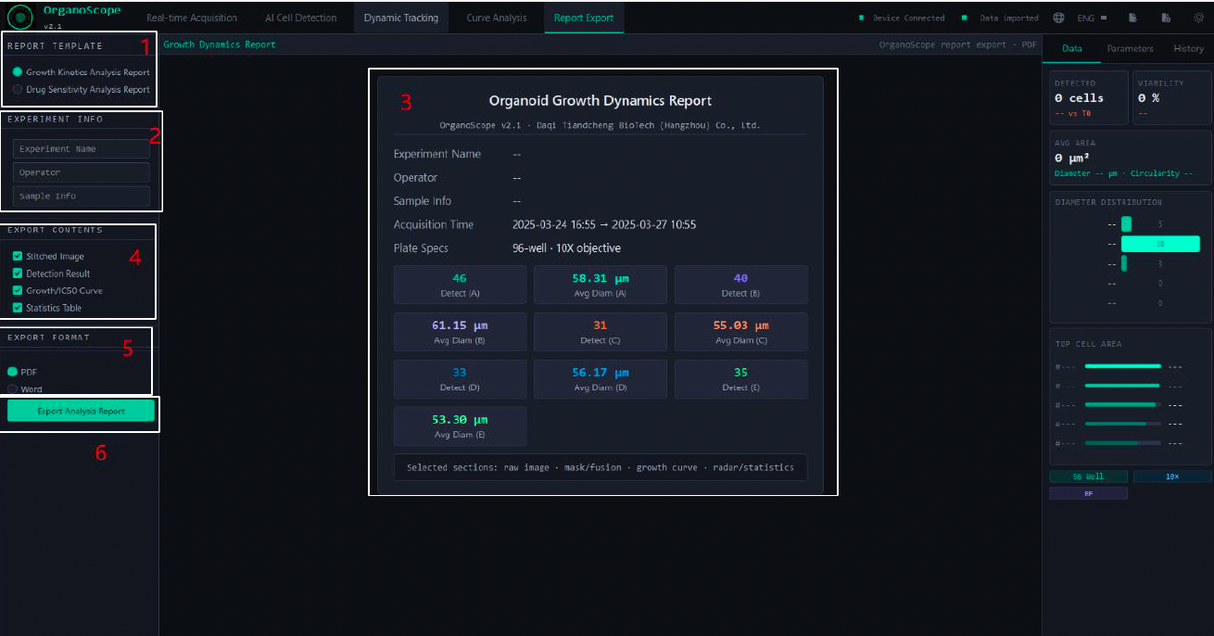
Task: Click the Detect (A) card showing 46
Action: [x=460, y=284]
